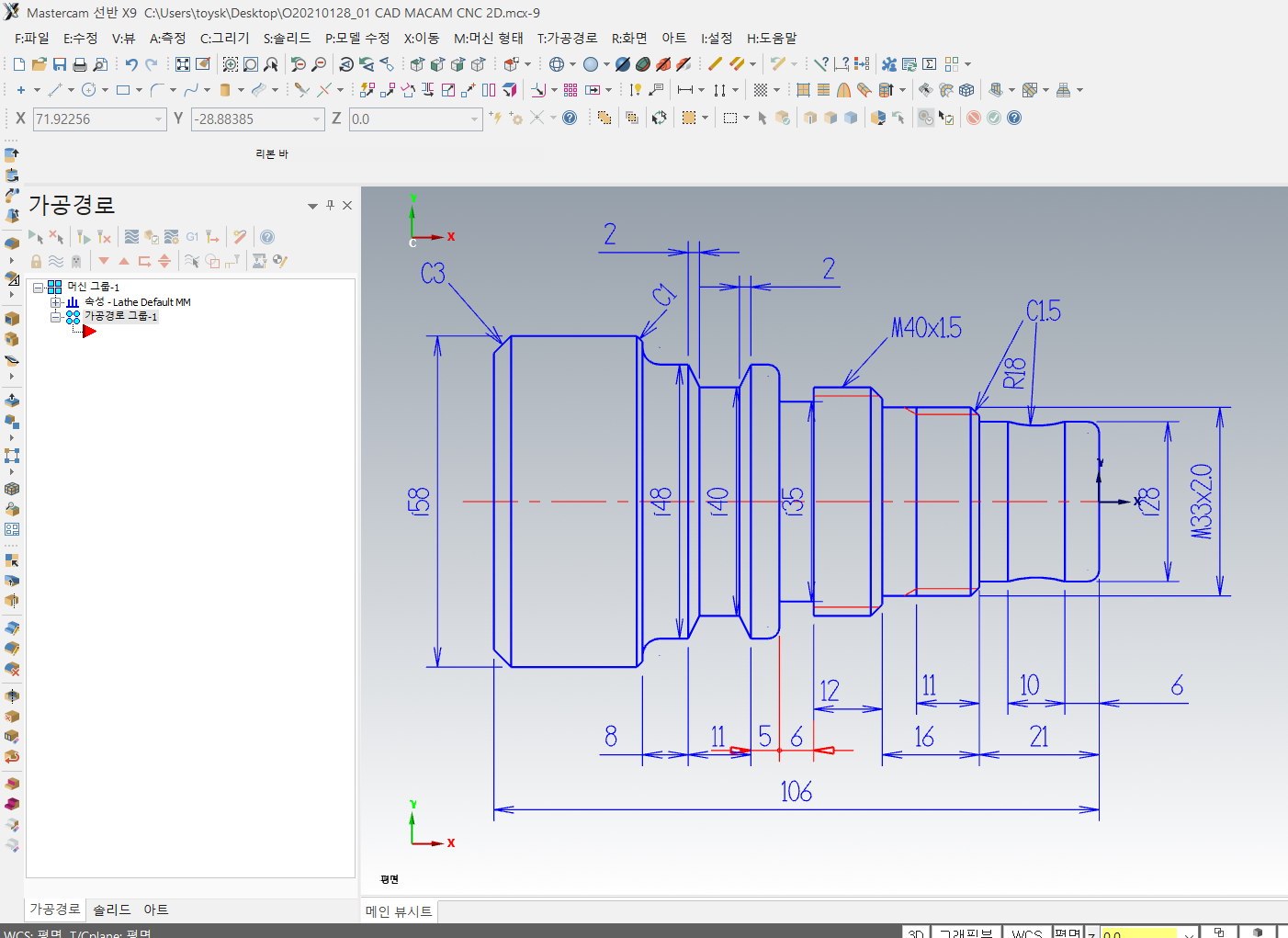Open the rectangle shapes dropdown arrow
The width and height of the screenshot is (1288, 938).
(x=139, y=90)
